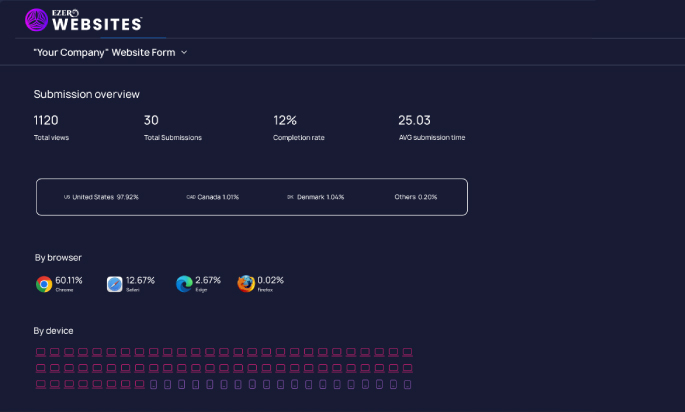
Task: Click the Completion rate label
Action: [x=299, y=138]
